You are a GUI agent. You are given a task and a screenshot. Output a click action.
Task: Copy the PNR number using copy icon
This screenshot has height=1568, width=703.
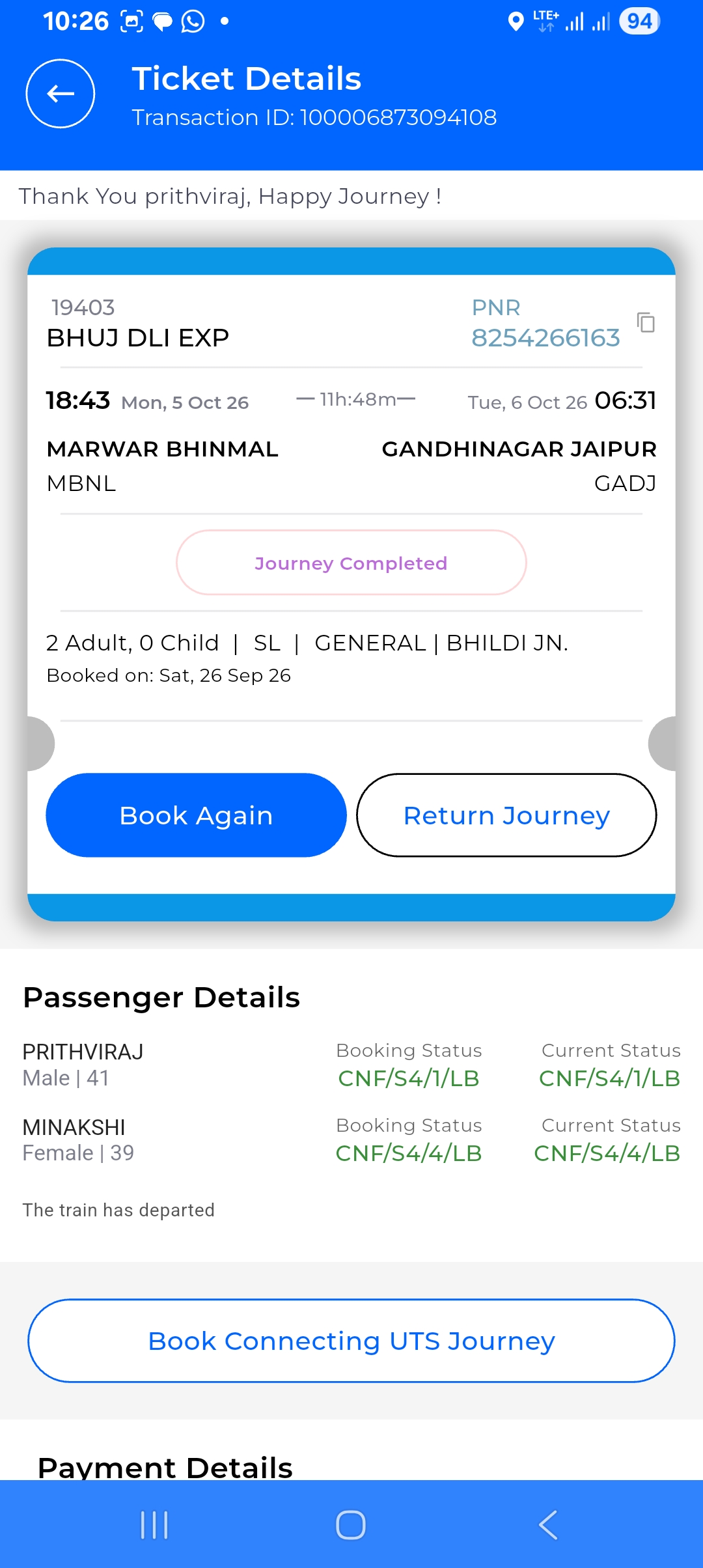coord(646,322)
